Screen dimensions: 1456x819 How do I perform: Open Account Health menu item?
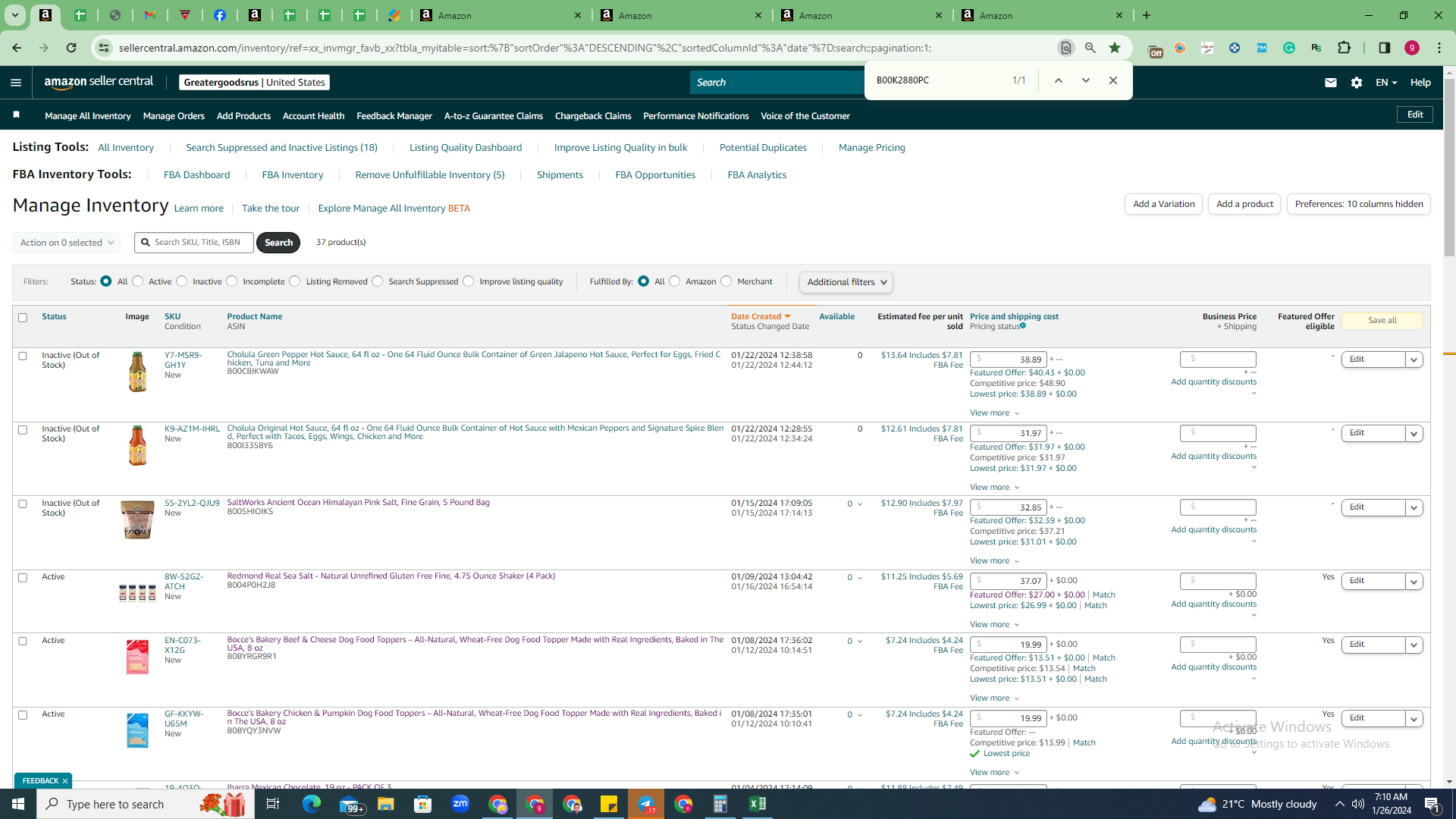[313, 116]
